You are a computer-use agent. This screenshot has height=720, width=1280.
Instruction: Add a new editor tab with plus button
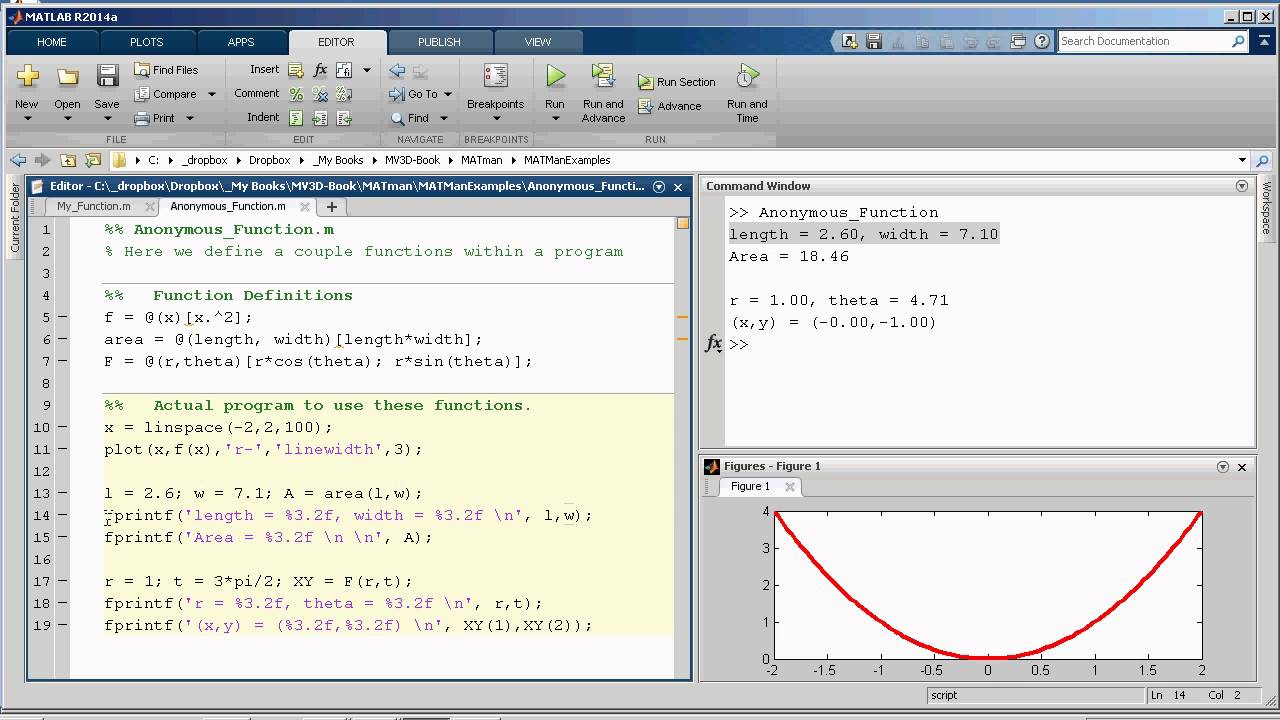(x=331, y=207)
